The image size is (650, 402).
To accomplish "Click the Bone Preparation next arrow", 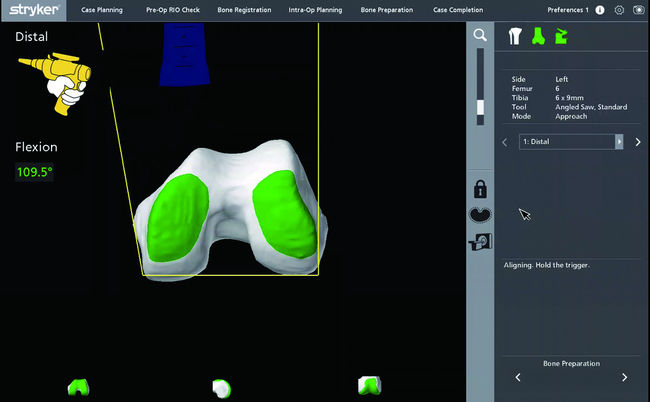I will click(x=625, y=377).
